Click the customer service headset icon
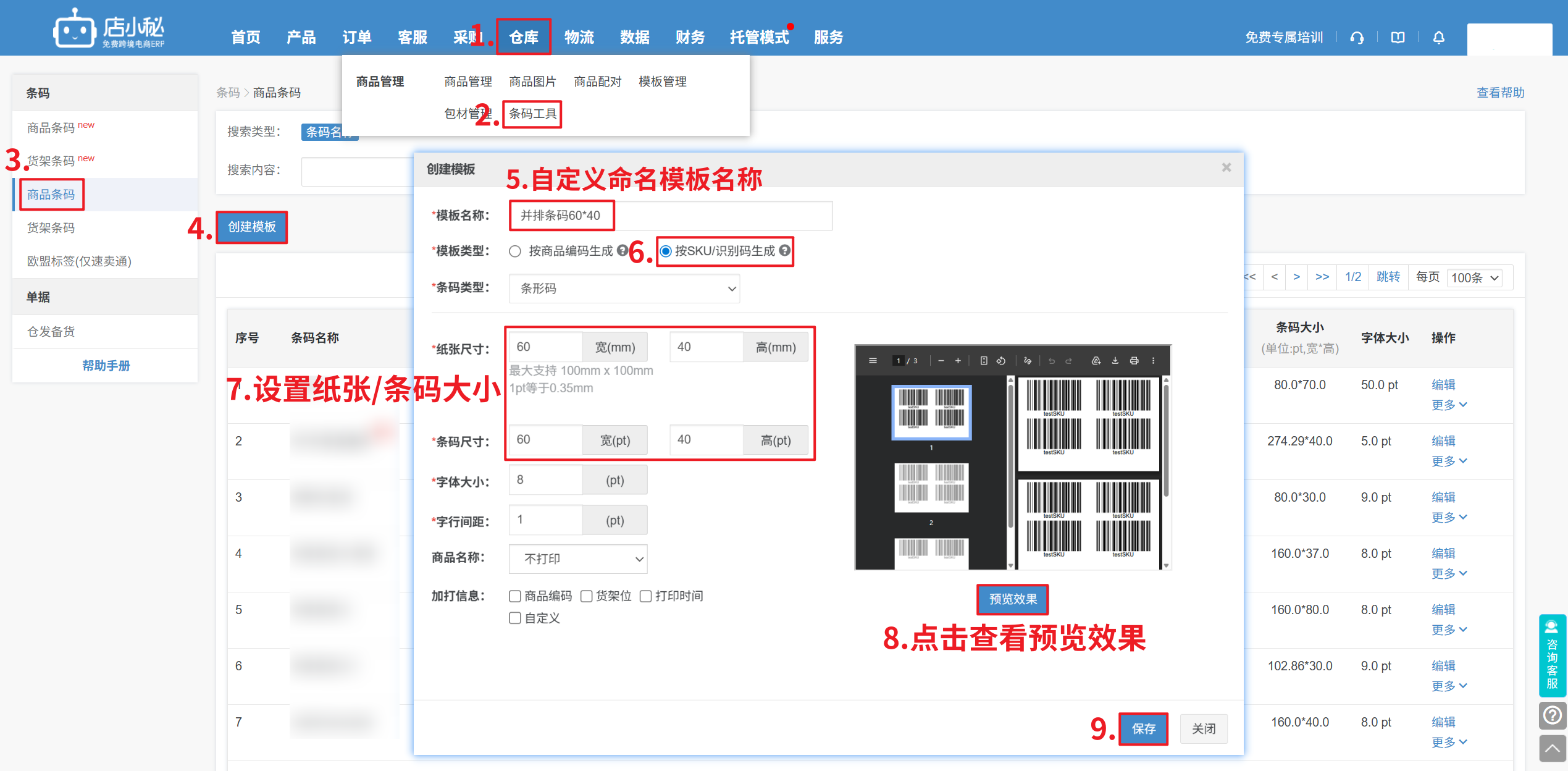The width and height of the screenshot is (1568, 771). pyautogui.click(x=1357, y=38)
